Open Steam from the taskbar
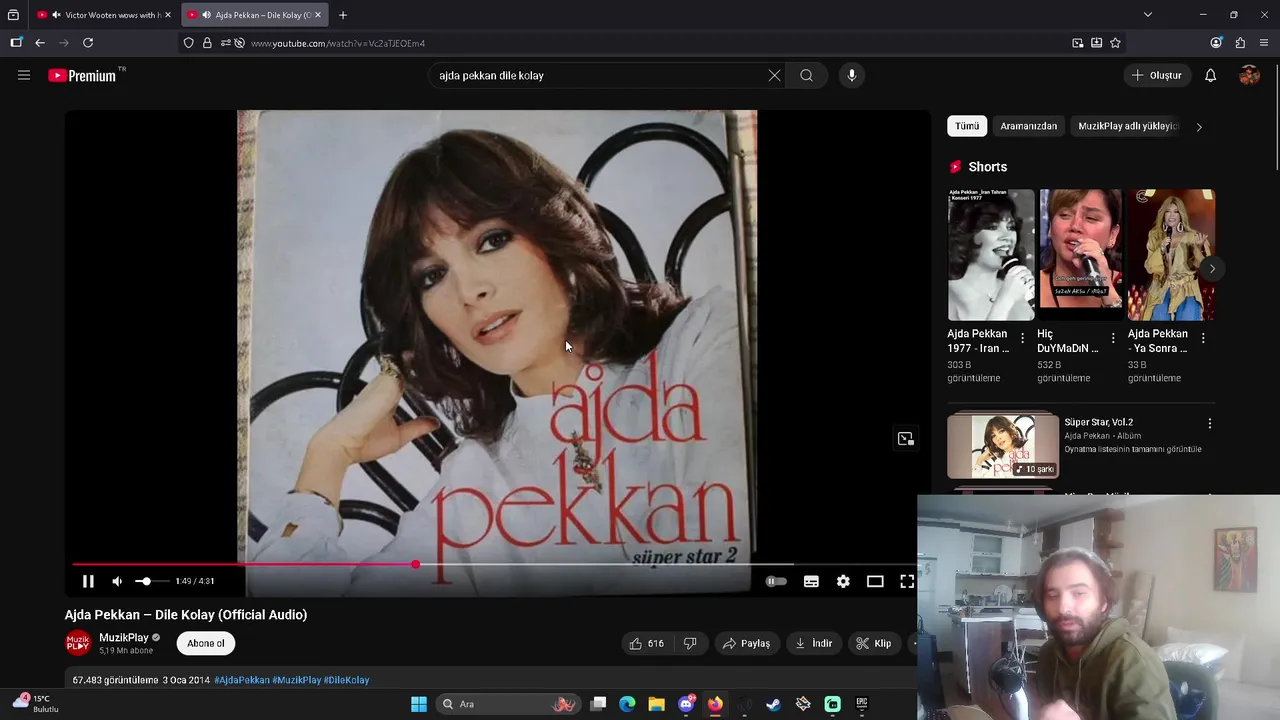The height and width of the screenshot is (720, 1280). [x=773, y=704]
